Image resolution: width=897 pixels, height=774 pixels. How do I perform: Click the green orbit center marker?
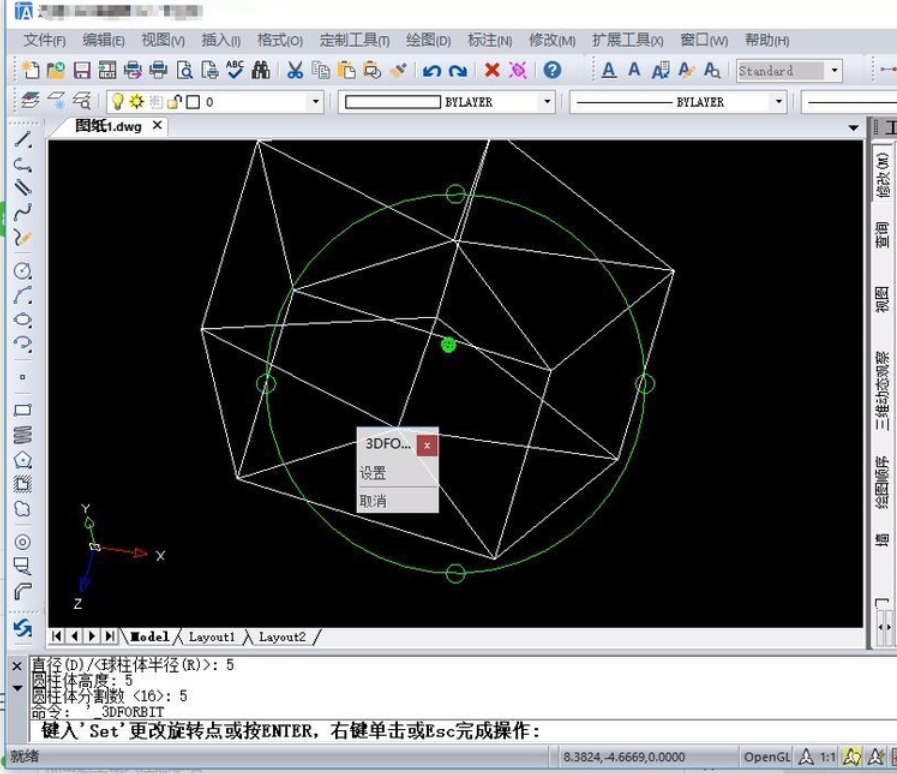point(448,344)
